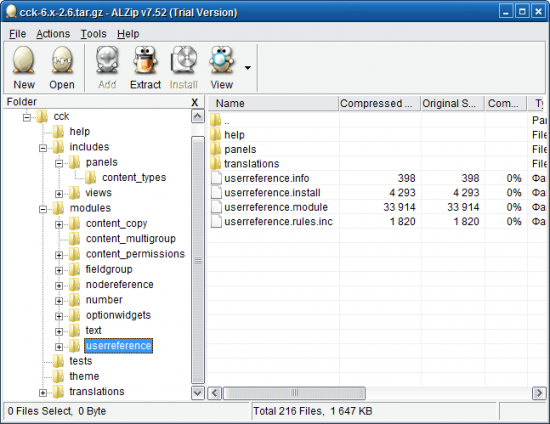Expand the translations folder in tree
Image resolution: width=550 pixels, height=424 pixels.
click(43, 393)
